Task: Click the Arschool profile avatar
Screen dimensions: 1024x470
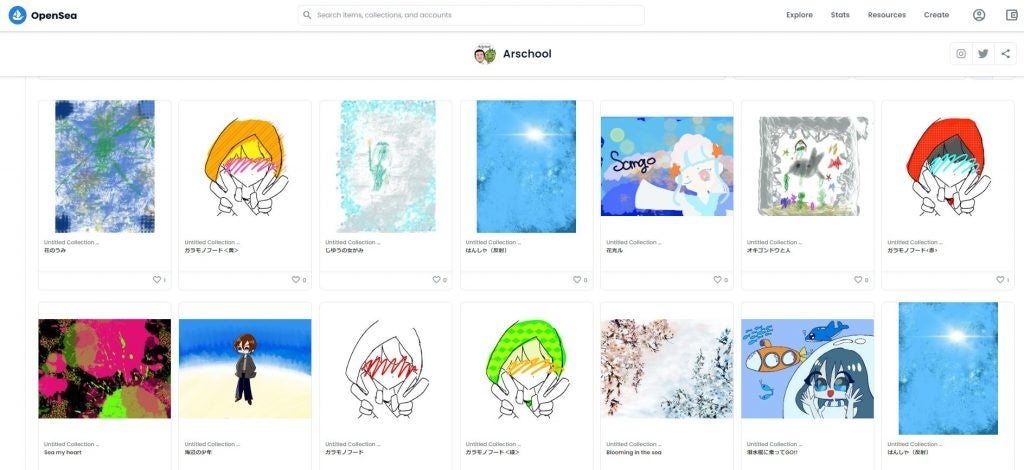Action: tap(485, 54)
